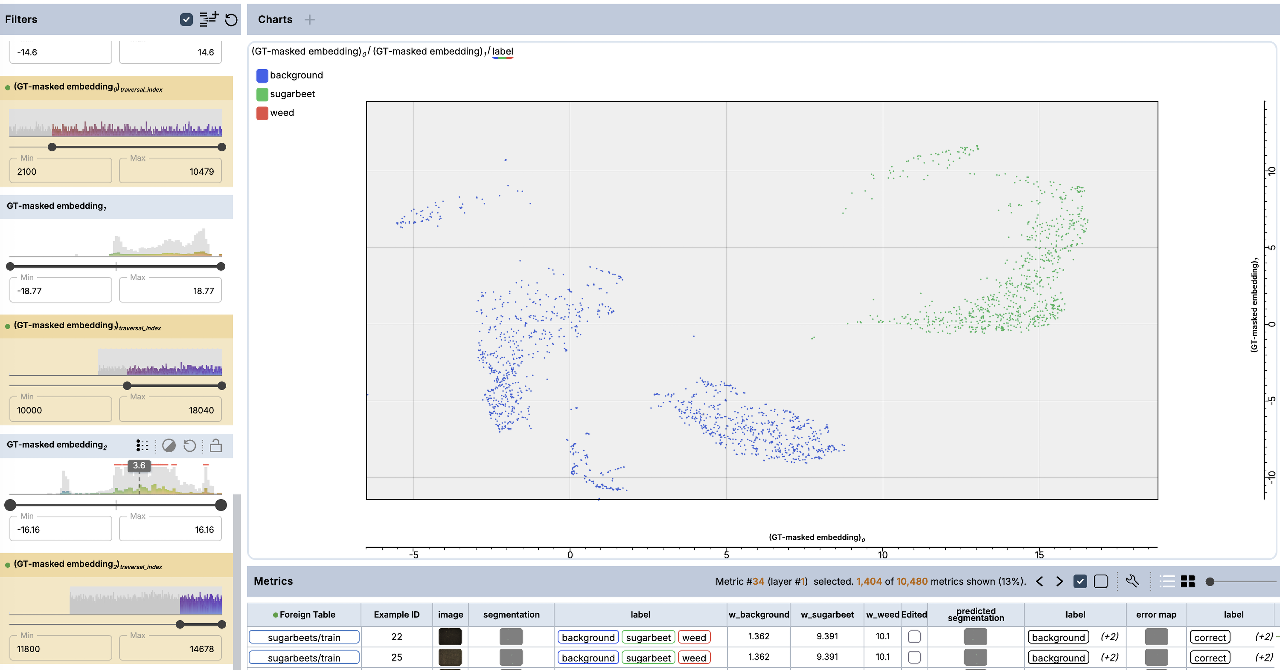Click Min field showing 11800
Viewport: 1280px width, 670px height.
click(60, 646)
